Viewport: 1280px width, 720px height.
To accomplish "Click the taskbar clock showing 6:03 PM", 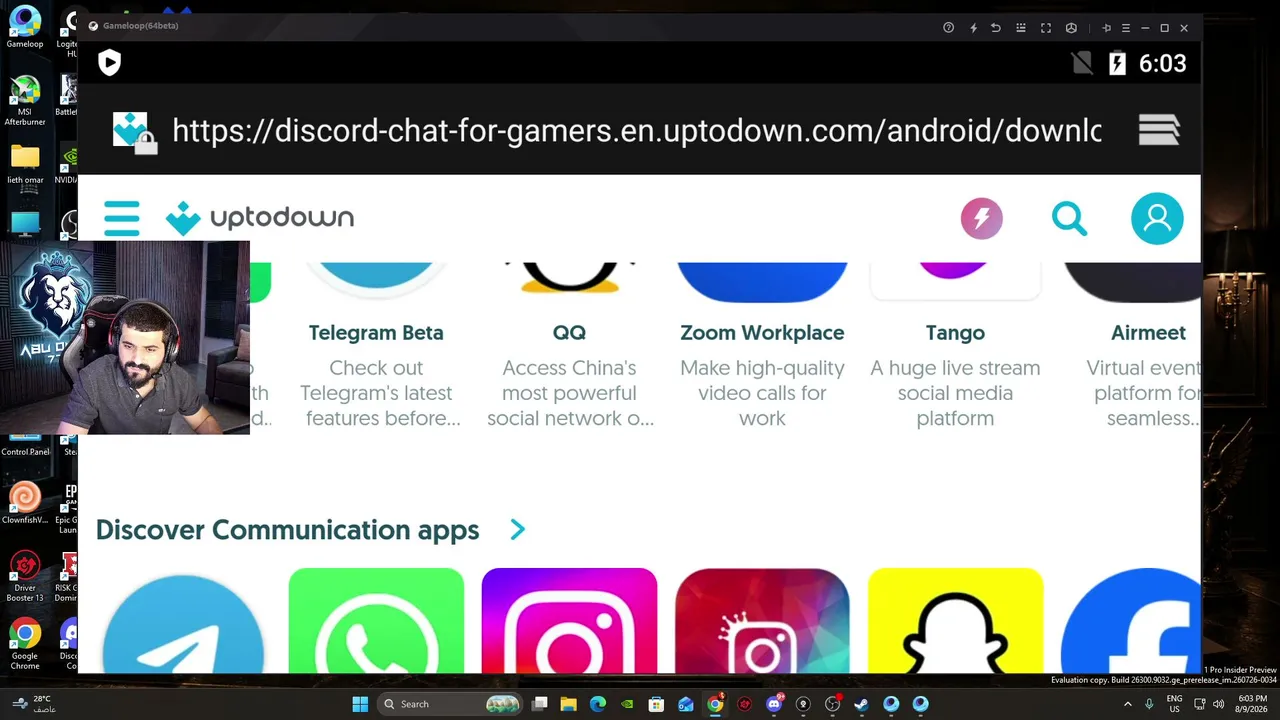I will click(x=1252, y=704).
